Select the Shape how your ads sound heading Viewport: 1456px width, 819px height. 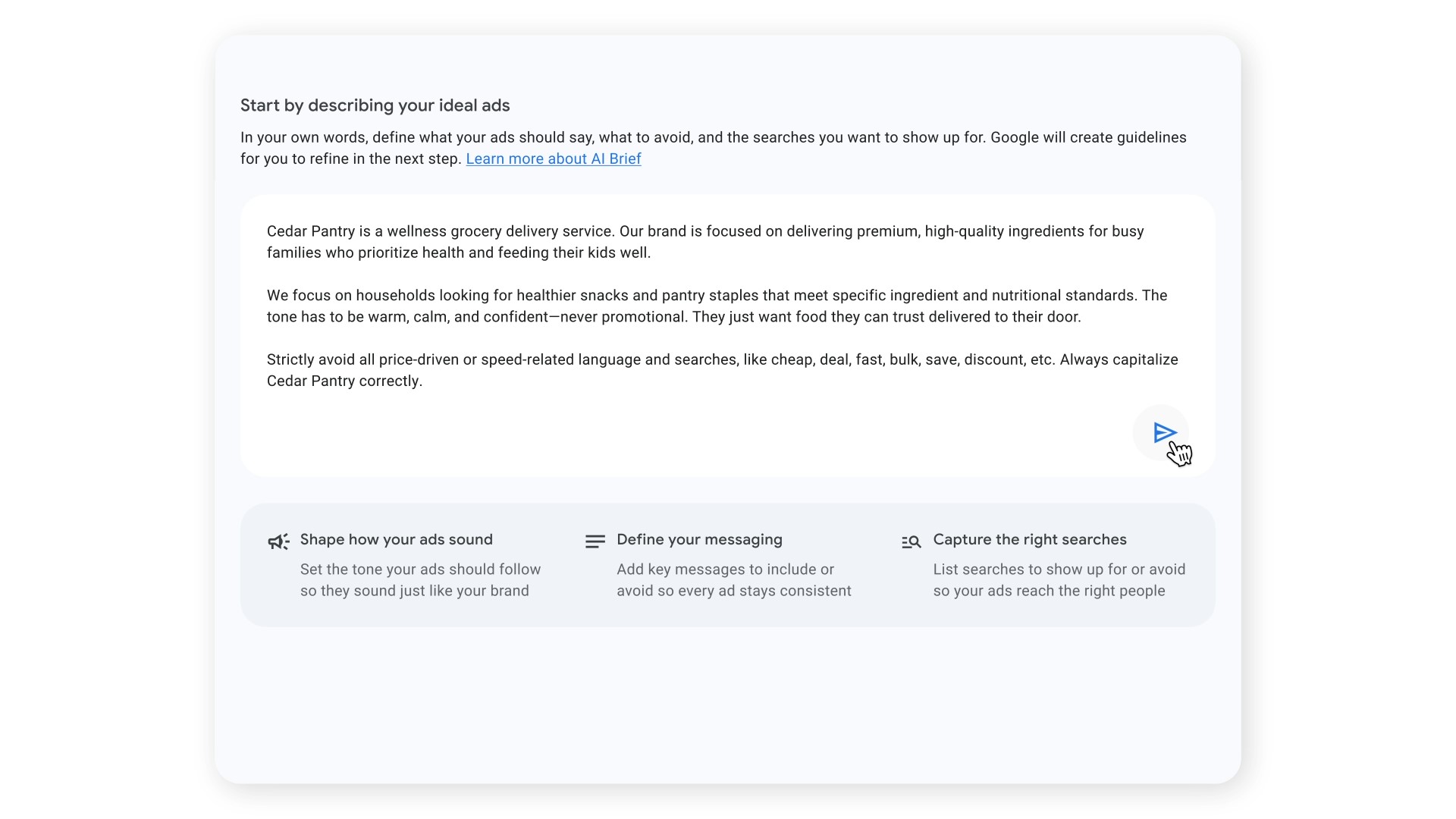(x=397, y=539)
